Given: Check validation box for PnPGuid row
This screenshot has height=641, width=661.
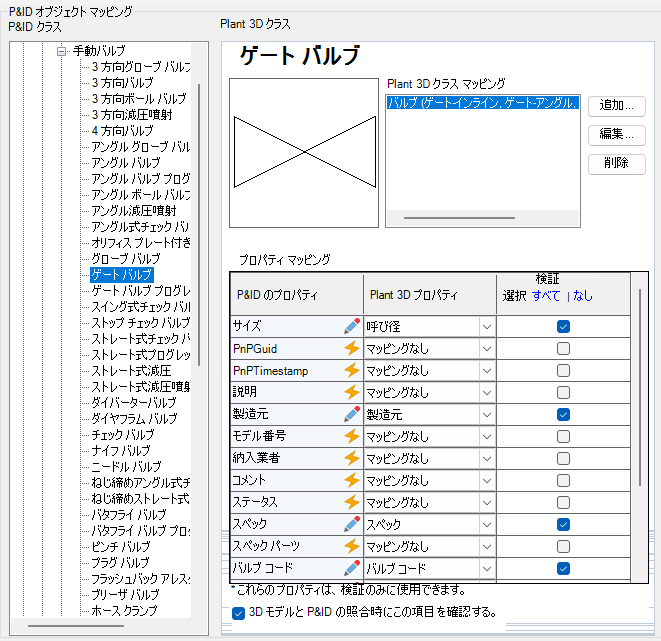Looking at the screenshot, I should click(563, 349).
